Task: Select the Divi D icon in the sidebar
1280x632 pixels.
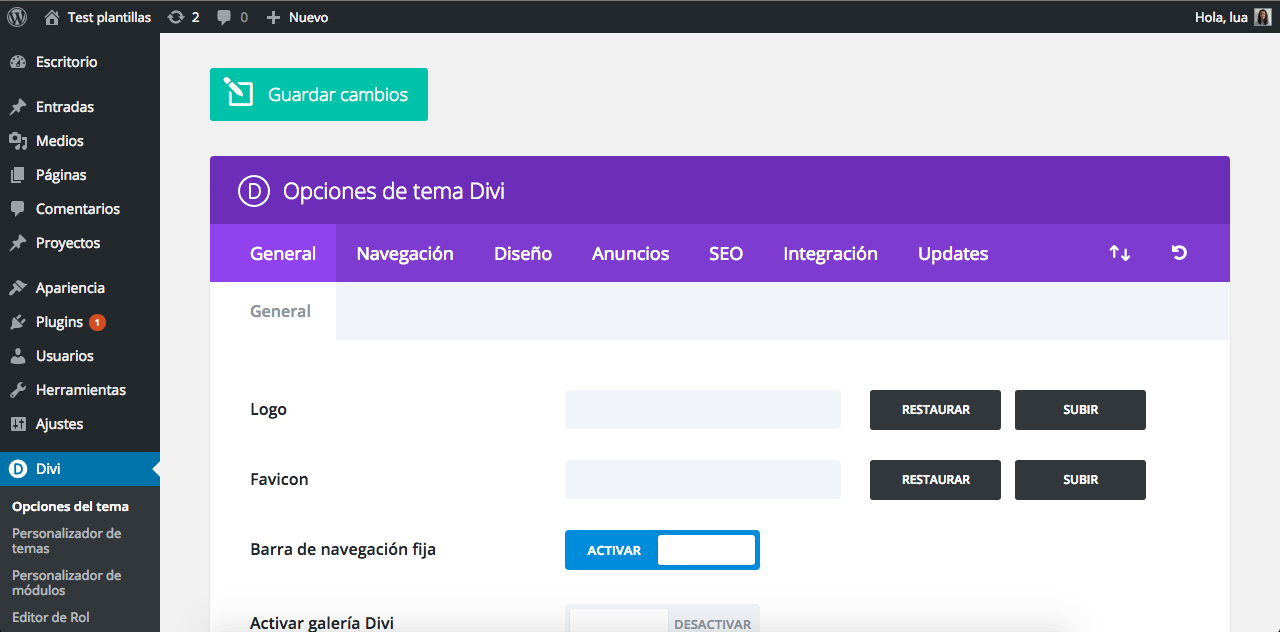Action: [x=16, y=468]
